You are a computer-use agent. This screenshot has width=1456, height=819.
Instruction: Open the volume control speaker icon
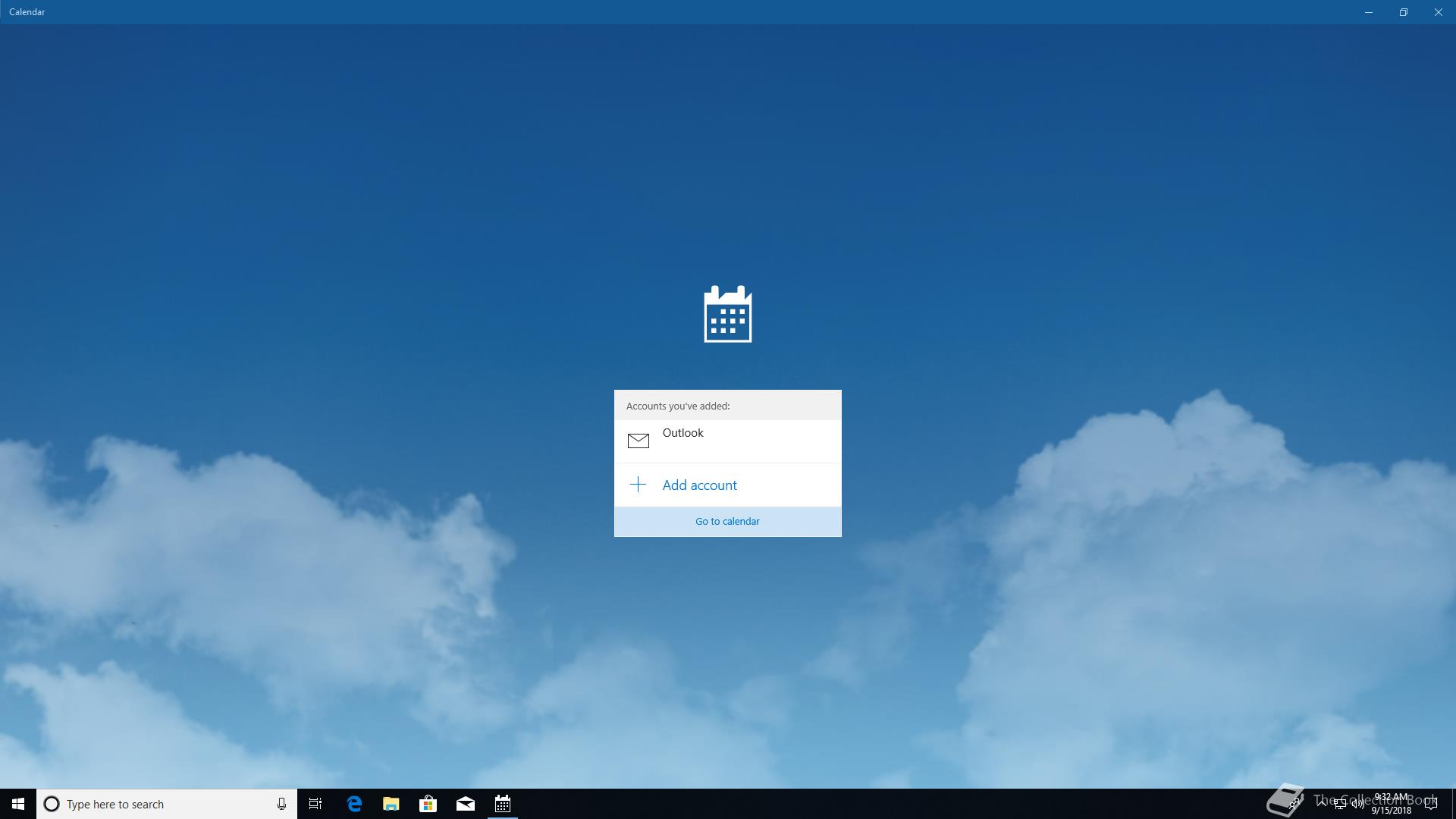tap(1357, 804)
